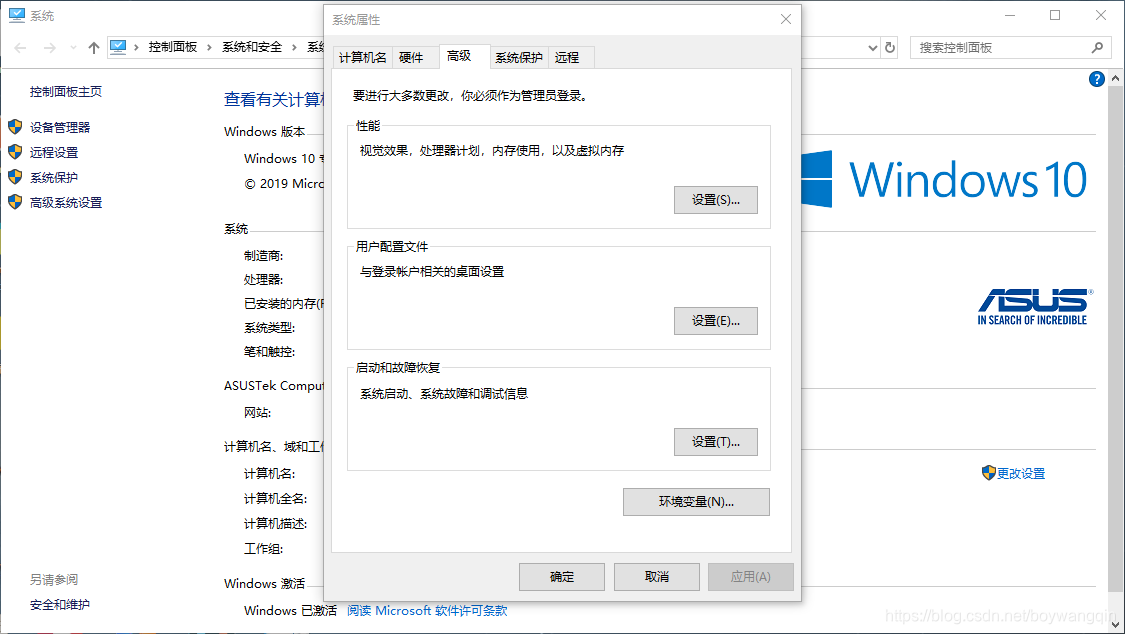Click the scrollbar up arrow
1125x634 pixels.
point(1115,78)
